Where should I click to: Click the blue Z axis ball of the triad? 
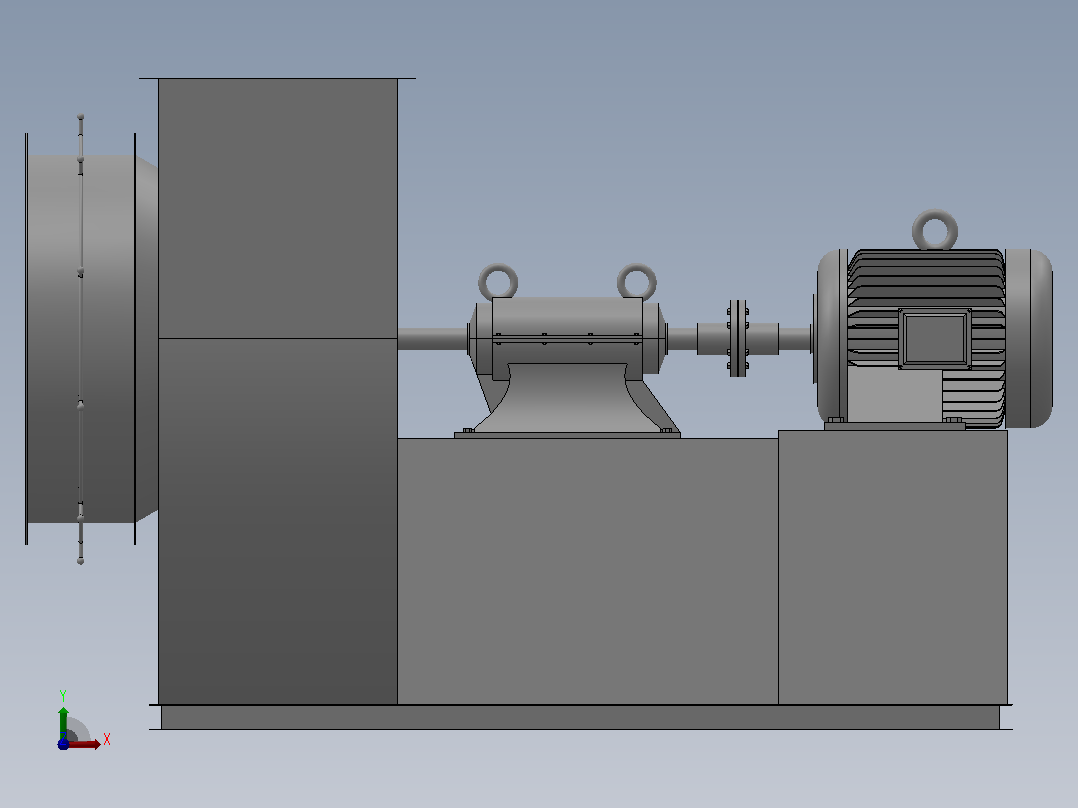(63, 744)
